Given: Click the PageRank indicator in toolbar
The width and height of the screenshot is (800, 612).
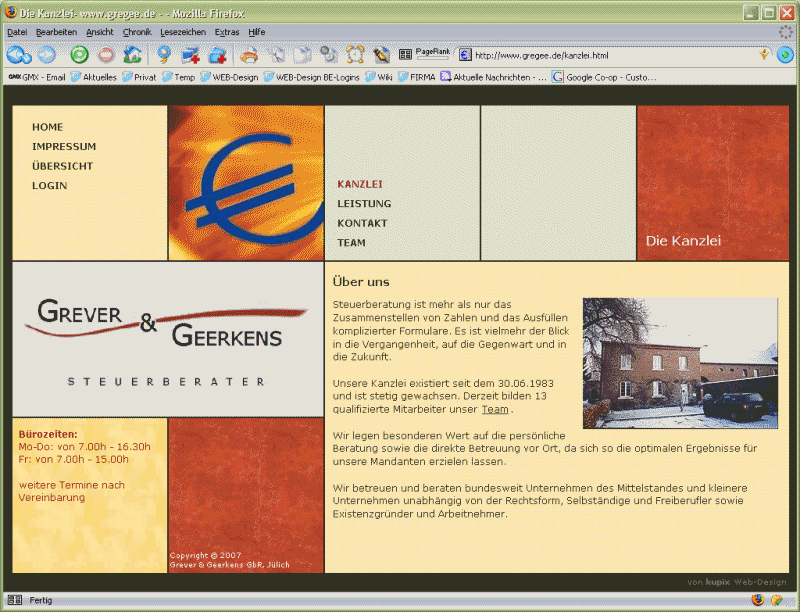Looking at the screenshot, I should pyautogui.click(x=433, y=54).
